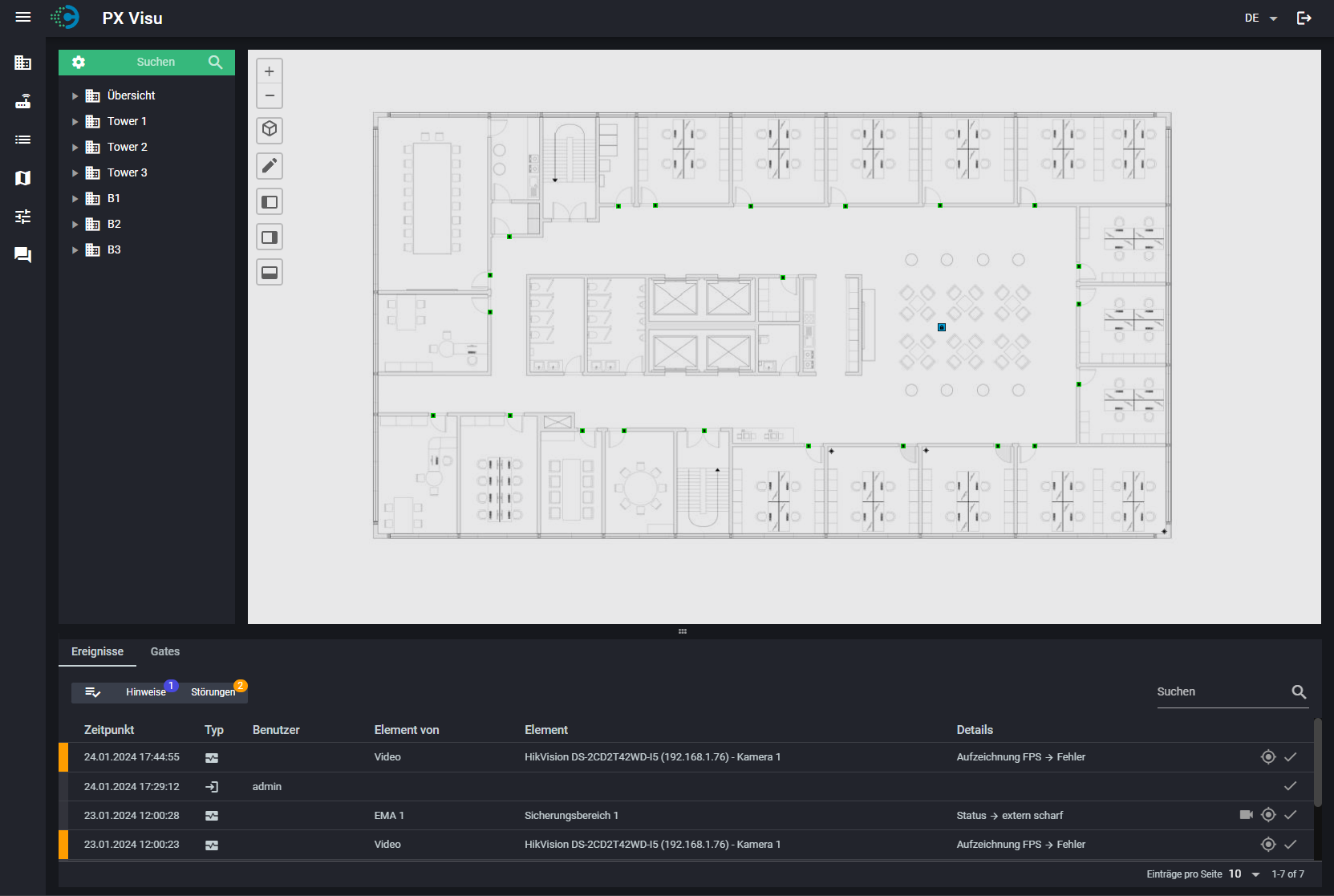Screen dimensions: 1334x896
Task: Click the events search magnifier icon
Action: point(1299,691)
